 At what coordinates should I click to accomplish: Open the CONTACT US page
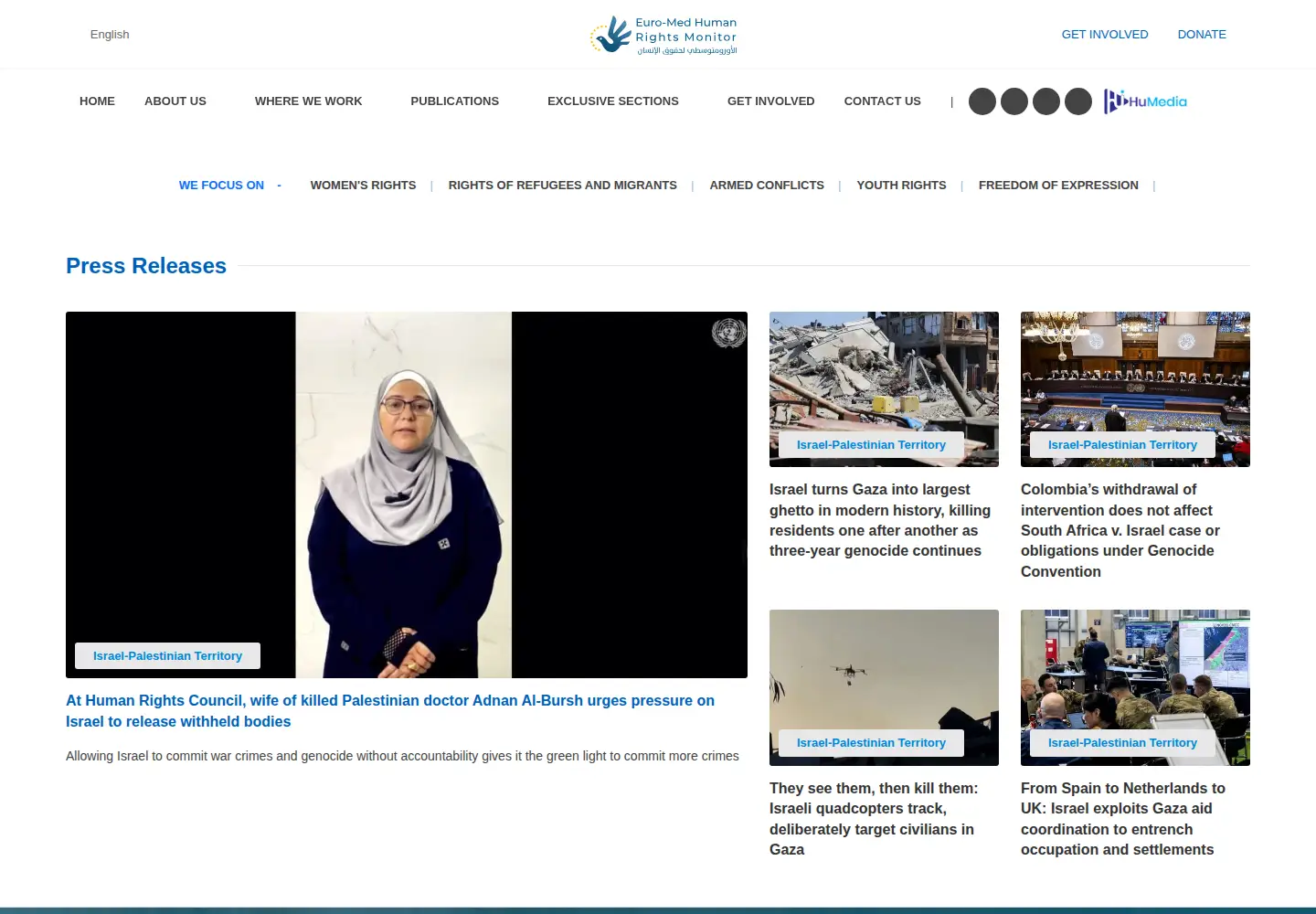point(882,101)
